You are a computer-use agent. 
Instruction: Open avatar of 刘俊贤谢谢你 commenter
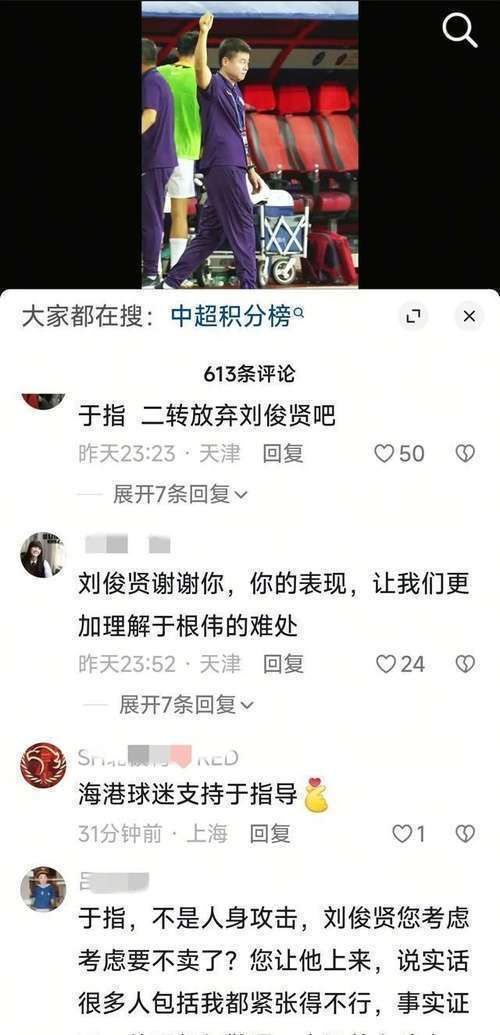pyautogui.click(x=43, y=555)
